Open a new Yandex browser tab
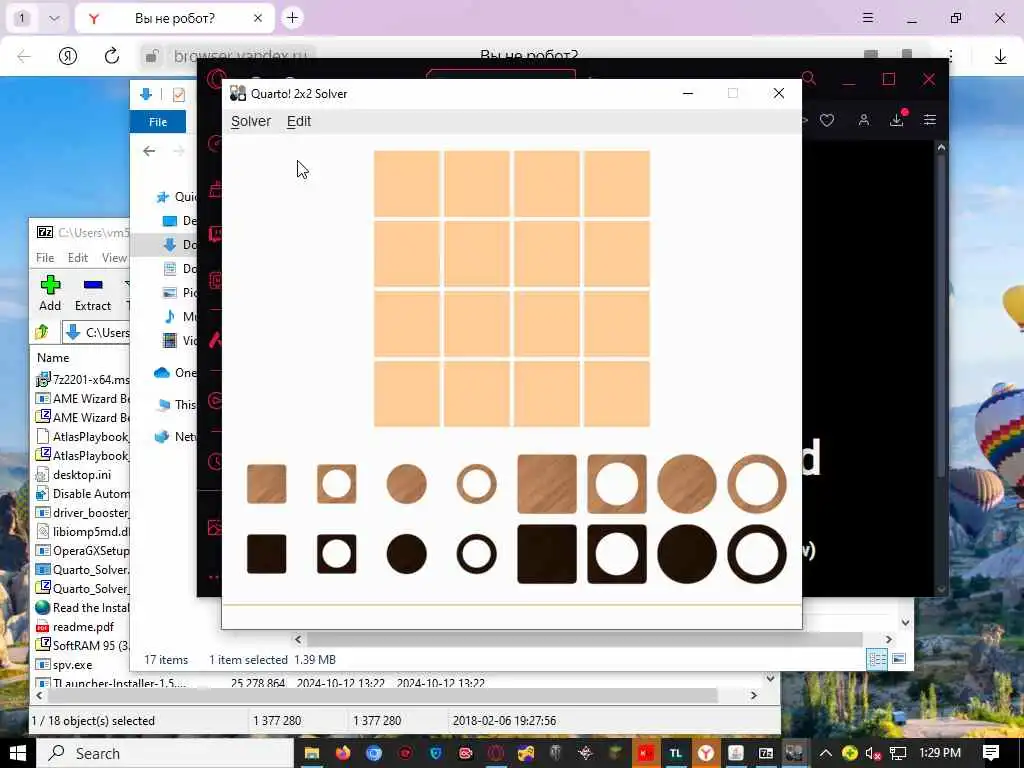Screen dimensions: 1024x768 point(293,18)
